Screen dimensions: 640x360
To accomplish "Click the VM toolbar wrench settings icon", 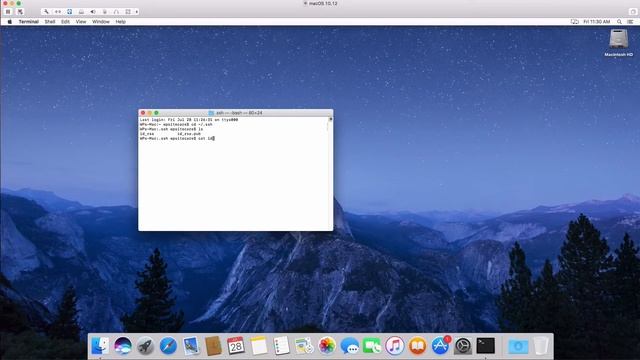I will 46,12.
